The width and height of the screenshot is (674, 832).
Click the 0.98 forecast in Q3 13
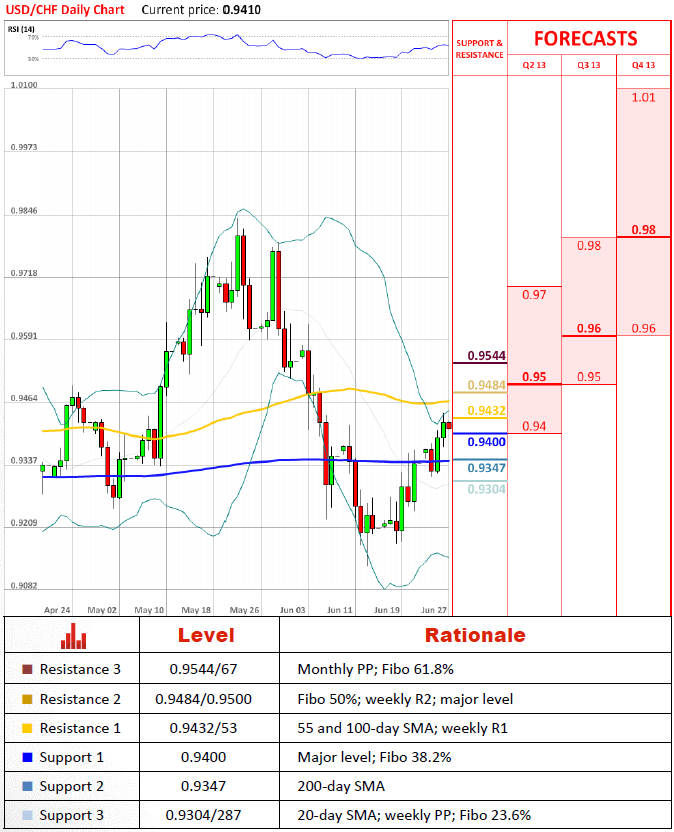(589, 246)
